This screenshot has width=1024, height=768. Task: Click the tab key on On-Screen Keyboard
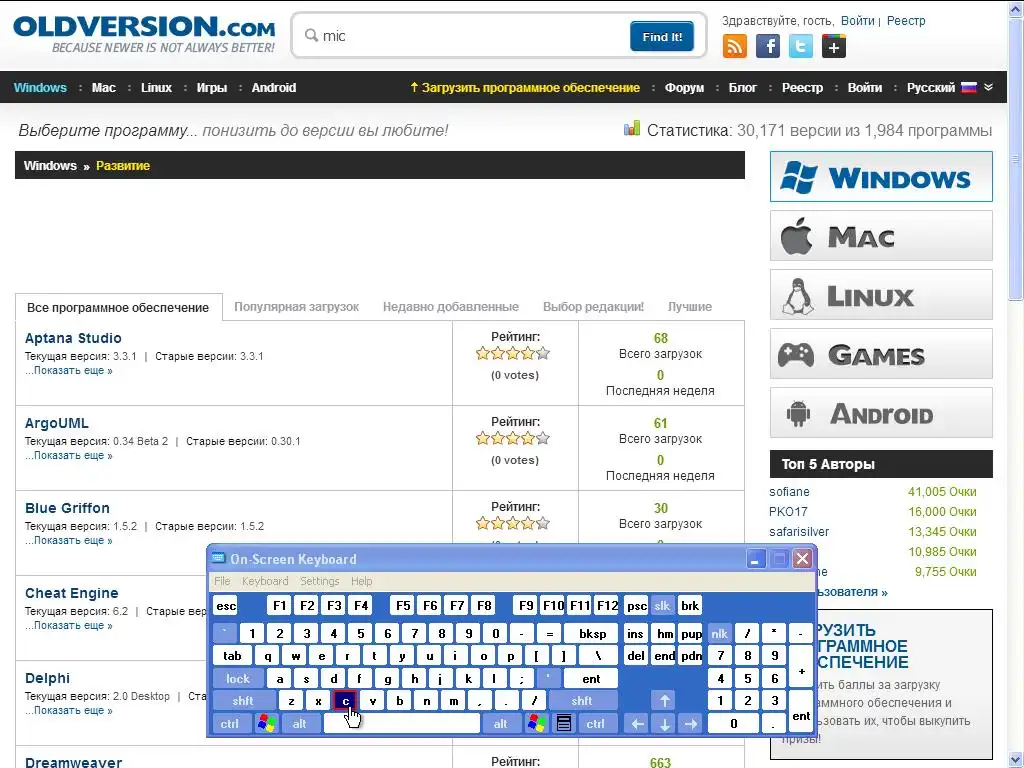coord(232,656)
